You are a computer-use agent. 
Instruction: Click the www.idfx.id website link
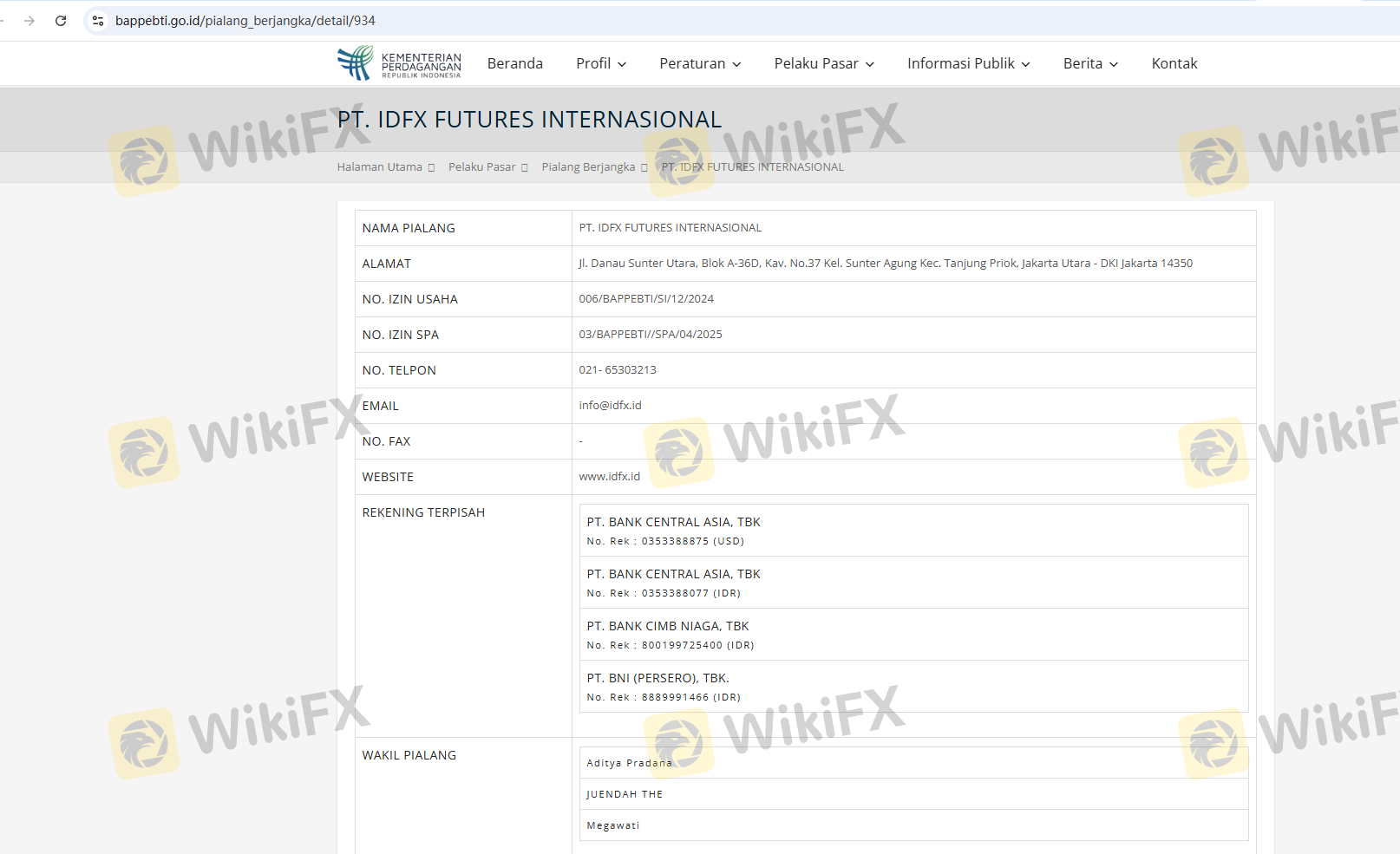point(610,477)
